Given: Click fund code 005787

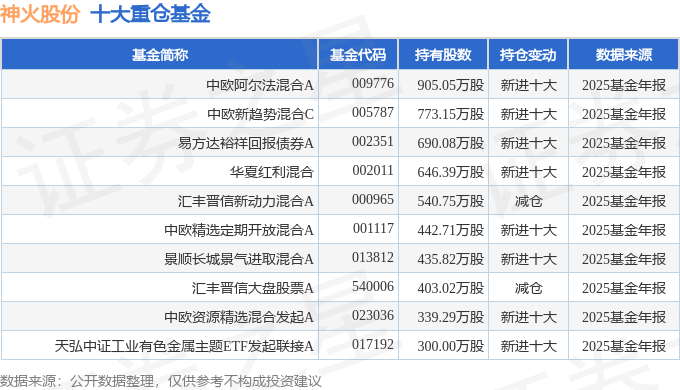Looking at the screenshot, I should [x=373, y=112].
